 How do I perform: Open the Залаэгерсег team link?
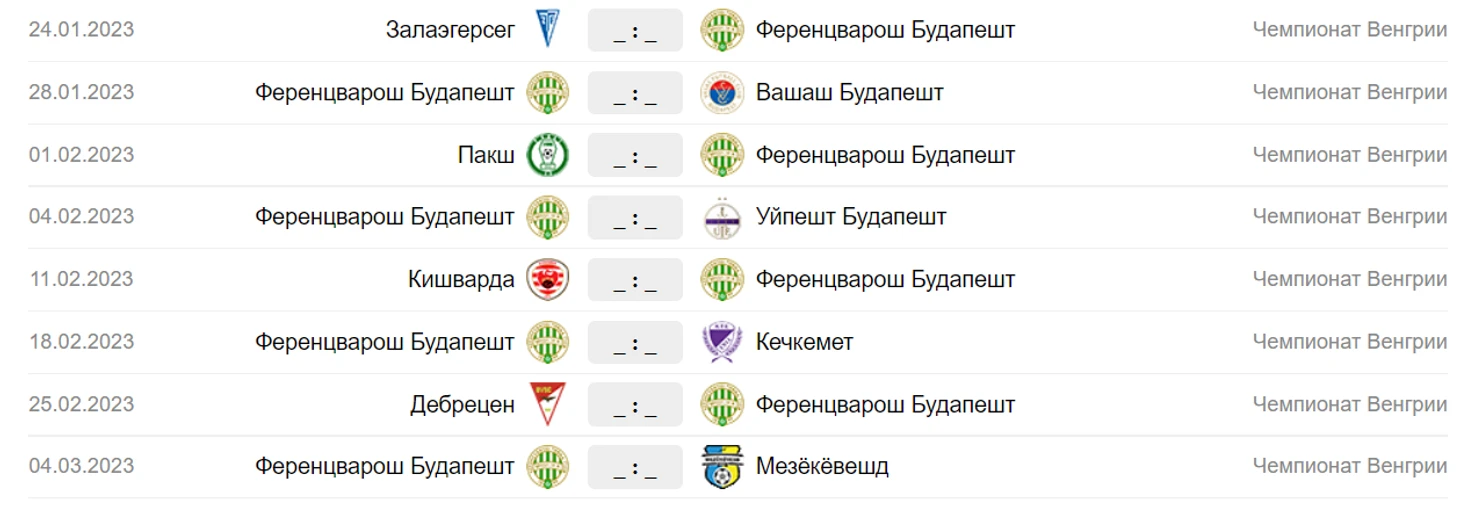point(451,30)
